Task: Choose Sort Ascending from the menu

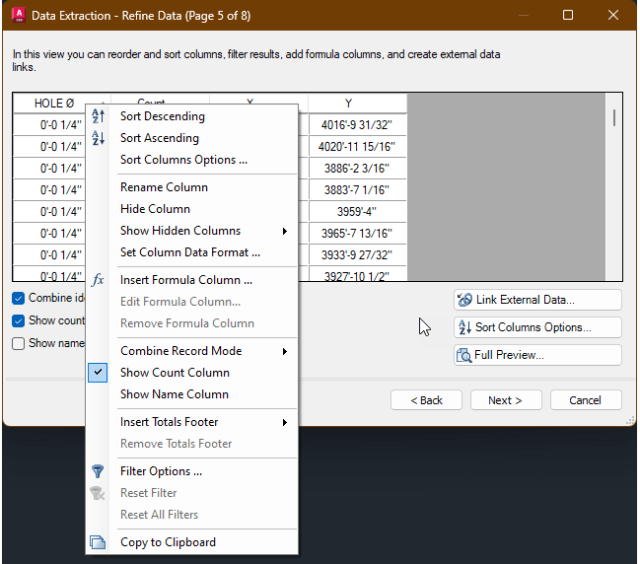Action: 192,138
